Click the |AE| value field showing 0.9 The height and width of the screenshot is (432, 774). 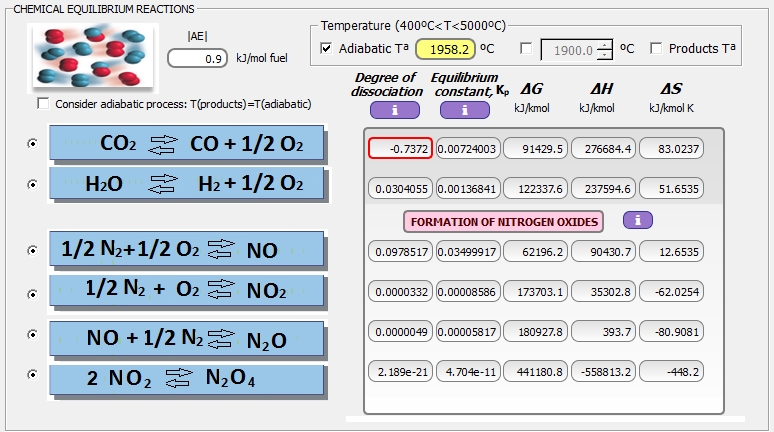click(199, 59)
